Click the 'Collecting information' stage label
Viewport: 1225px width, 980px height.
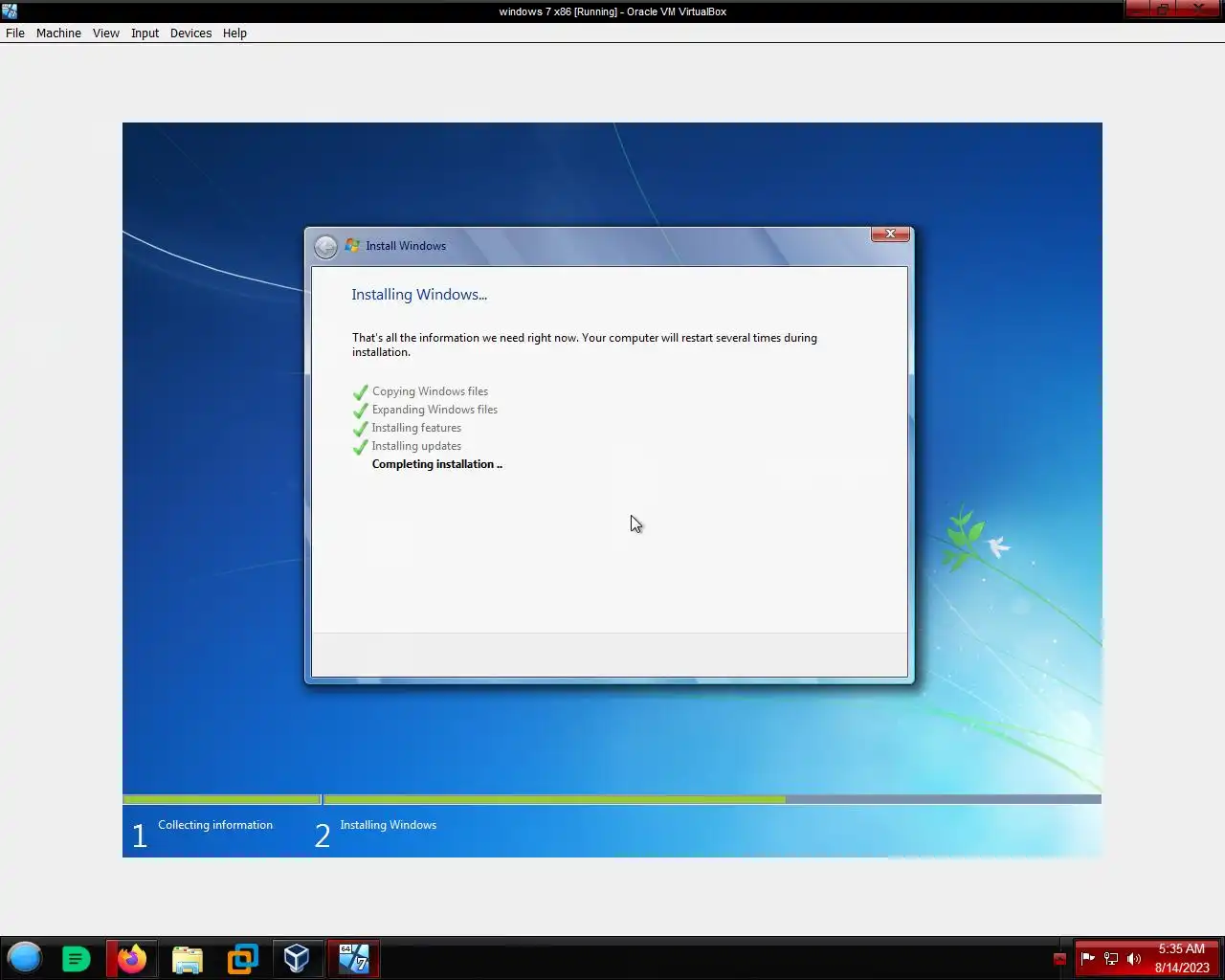(x=215, y=825)
